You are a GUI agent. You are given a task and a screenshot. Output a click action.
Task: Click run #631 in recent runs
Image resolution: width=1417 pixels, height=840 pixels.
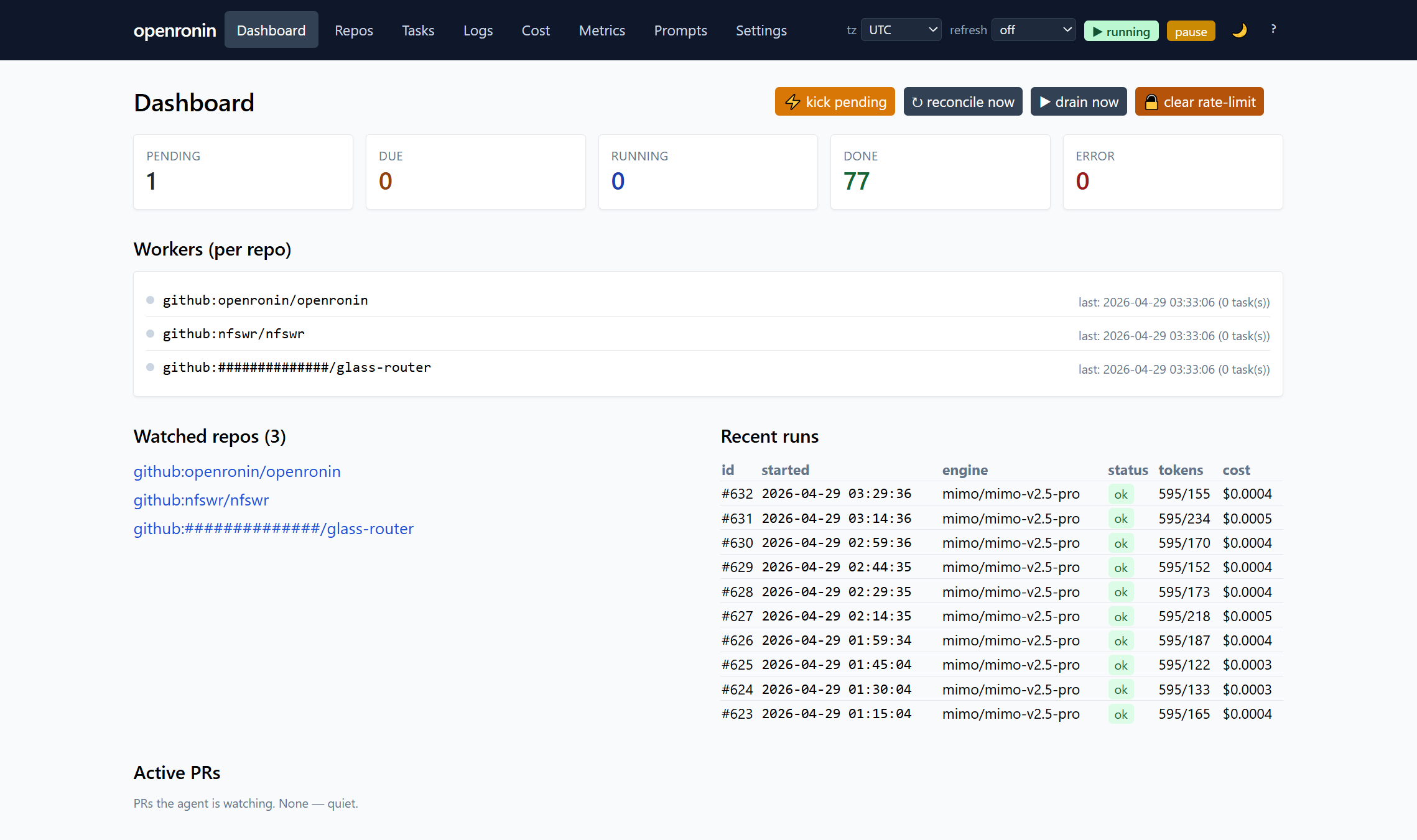click(737, 519)
